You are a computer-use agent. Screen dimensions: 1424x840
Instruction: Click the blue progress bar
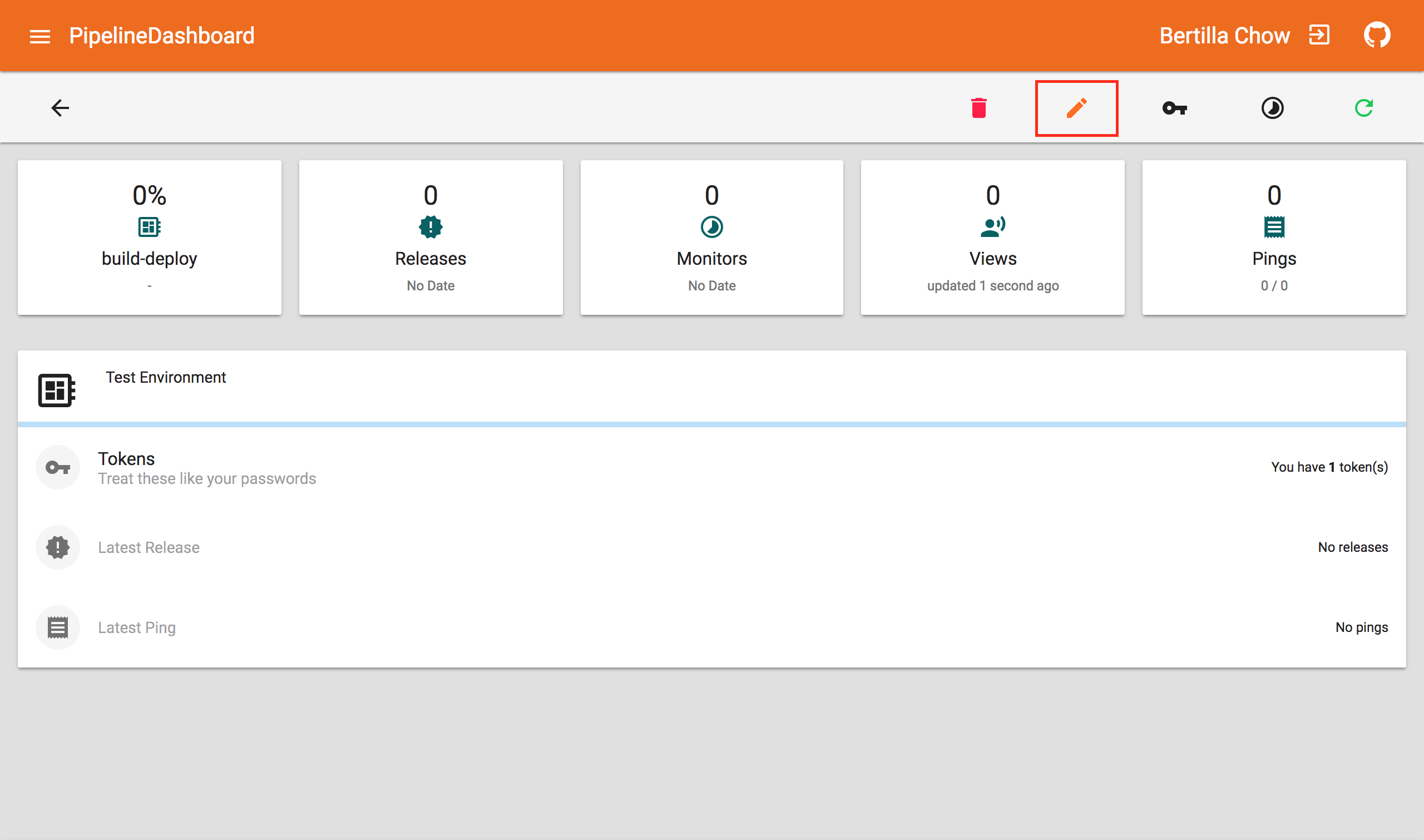coord(711,424)
